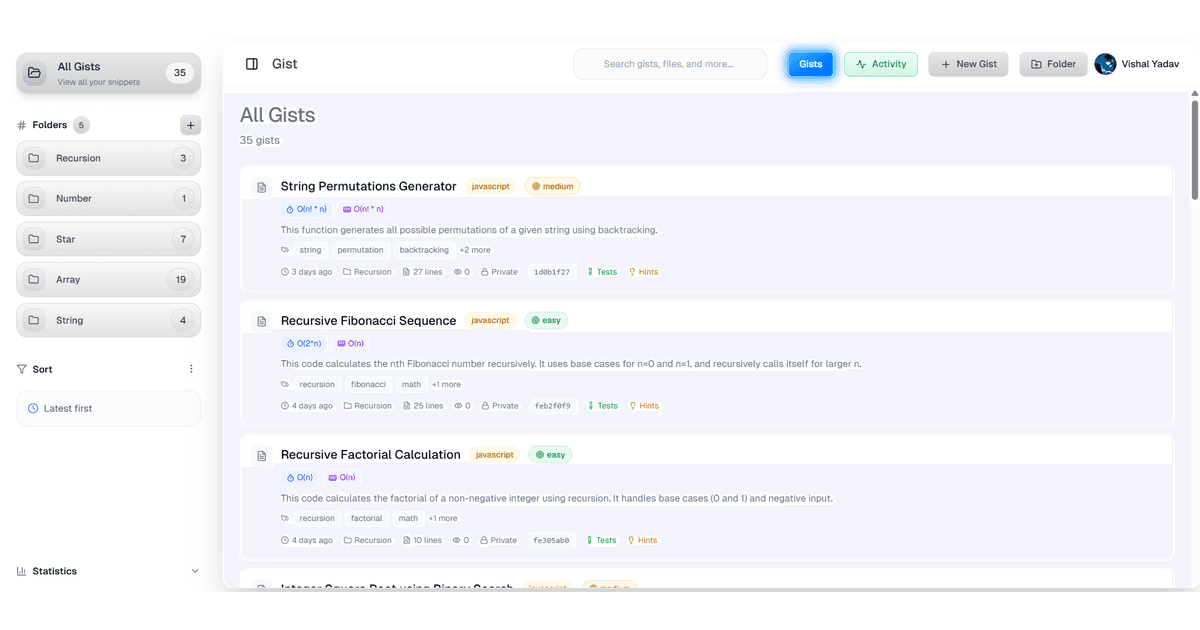Switch to the Gists tab
This screenshot has height=630, width=1200.
811,64
